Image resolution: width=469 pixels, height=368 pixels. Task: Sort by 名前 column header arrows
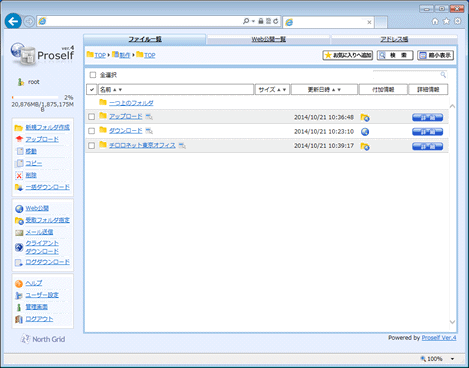pos(117,90)
